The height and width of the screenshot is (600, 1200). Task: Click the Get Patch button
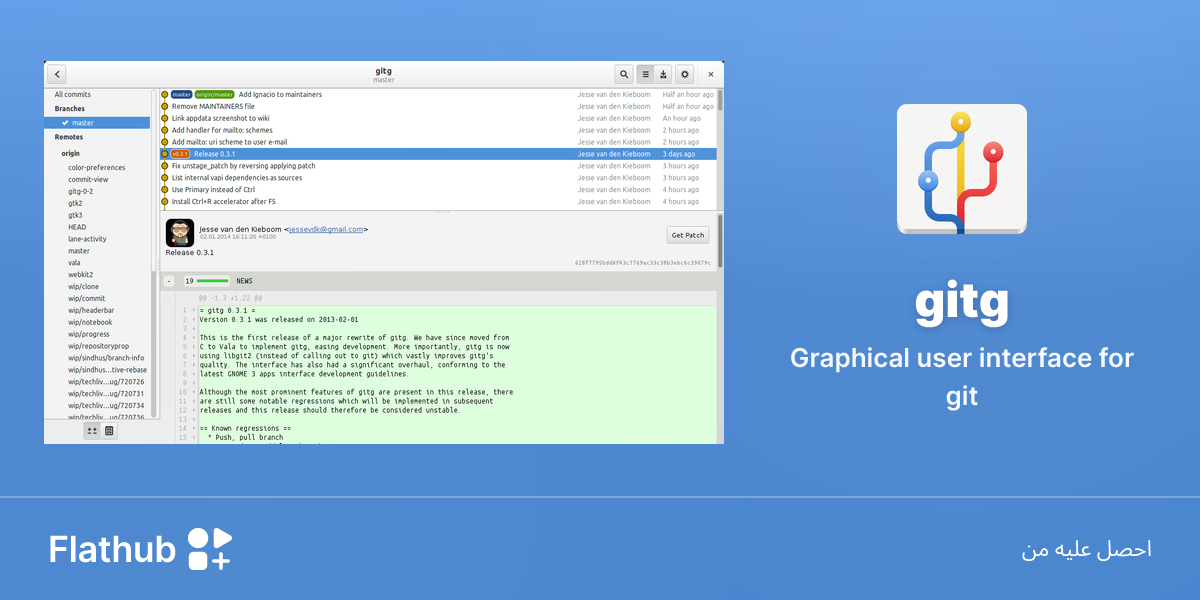[x=688, y=235]
